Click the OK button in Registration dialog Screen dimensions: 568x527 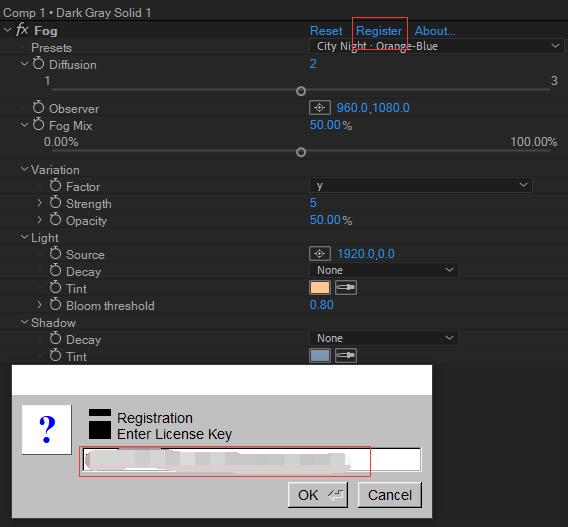[318, 495]
